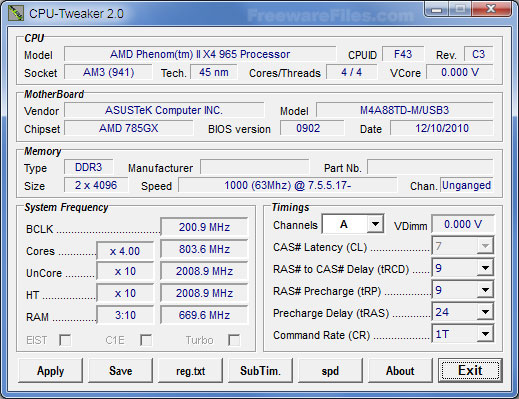Open the SubTim. sub-timings window
Image resolution: width=519 pixels, height=399 pixels.
260,371
